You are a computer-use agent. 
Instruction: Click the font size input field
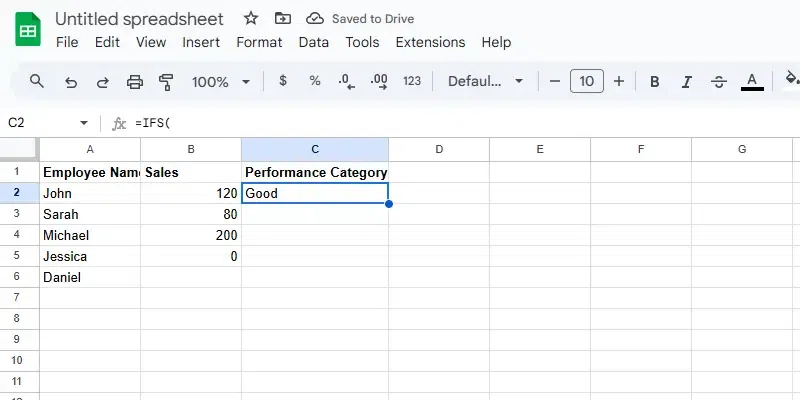tap(587, 82)
